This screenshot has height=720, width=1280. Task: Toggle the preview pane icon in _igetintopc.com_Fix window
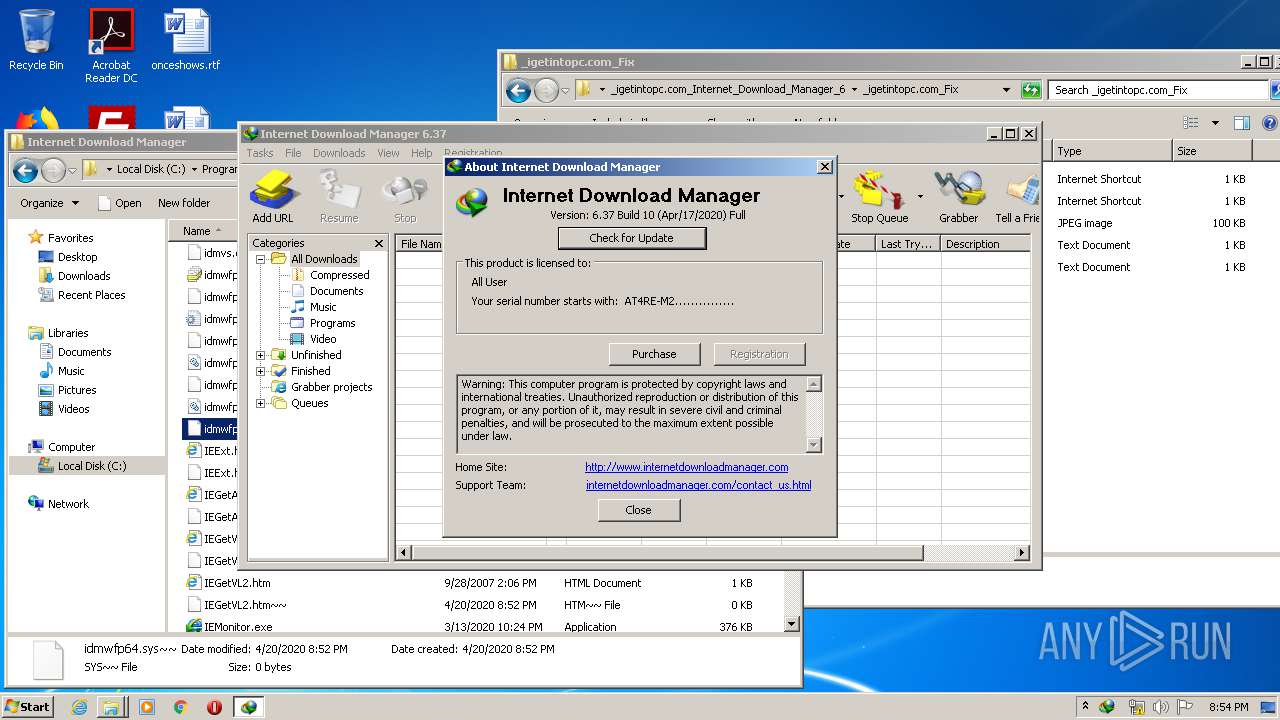pyautogui.click(x=1241, y=123)
